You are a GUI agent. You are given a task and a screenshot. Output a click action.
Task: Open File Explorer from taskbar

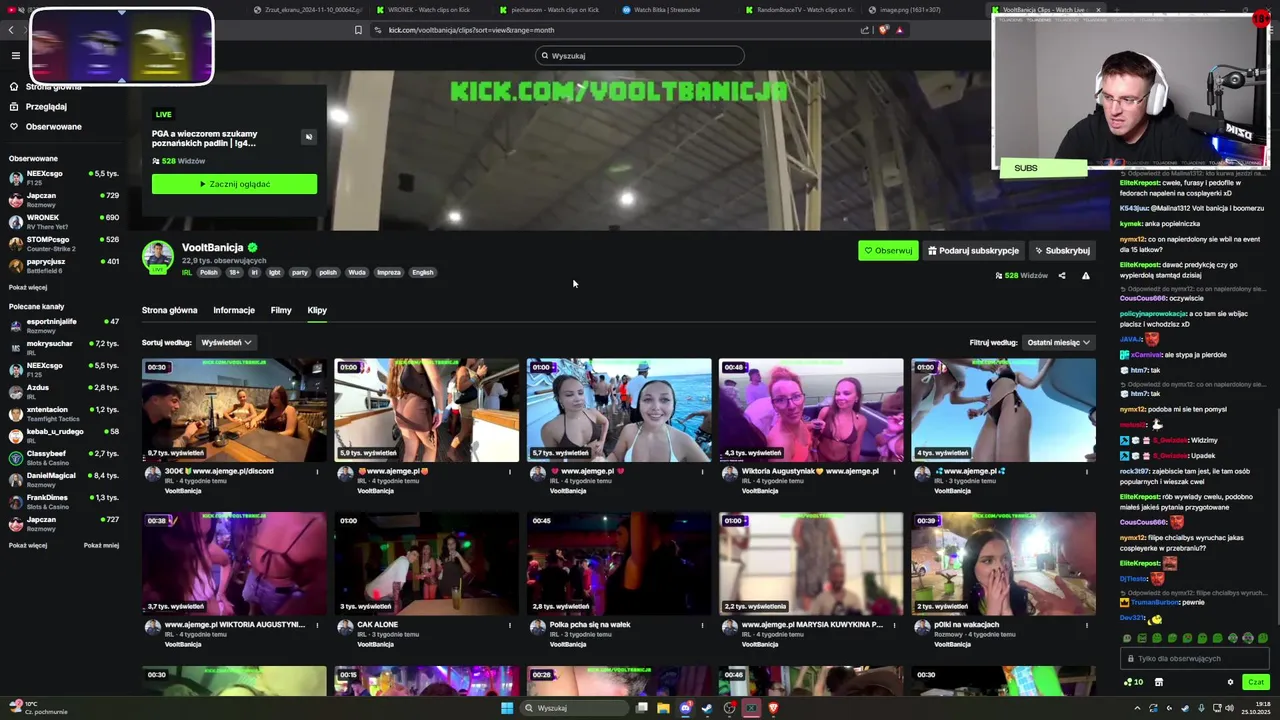663,708
